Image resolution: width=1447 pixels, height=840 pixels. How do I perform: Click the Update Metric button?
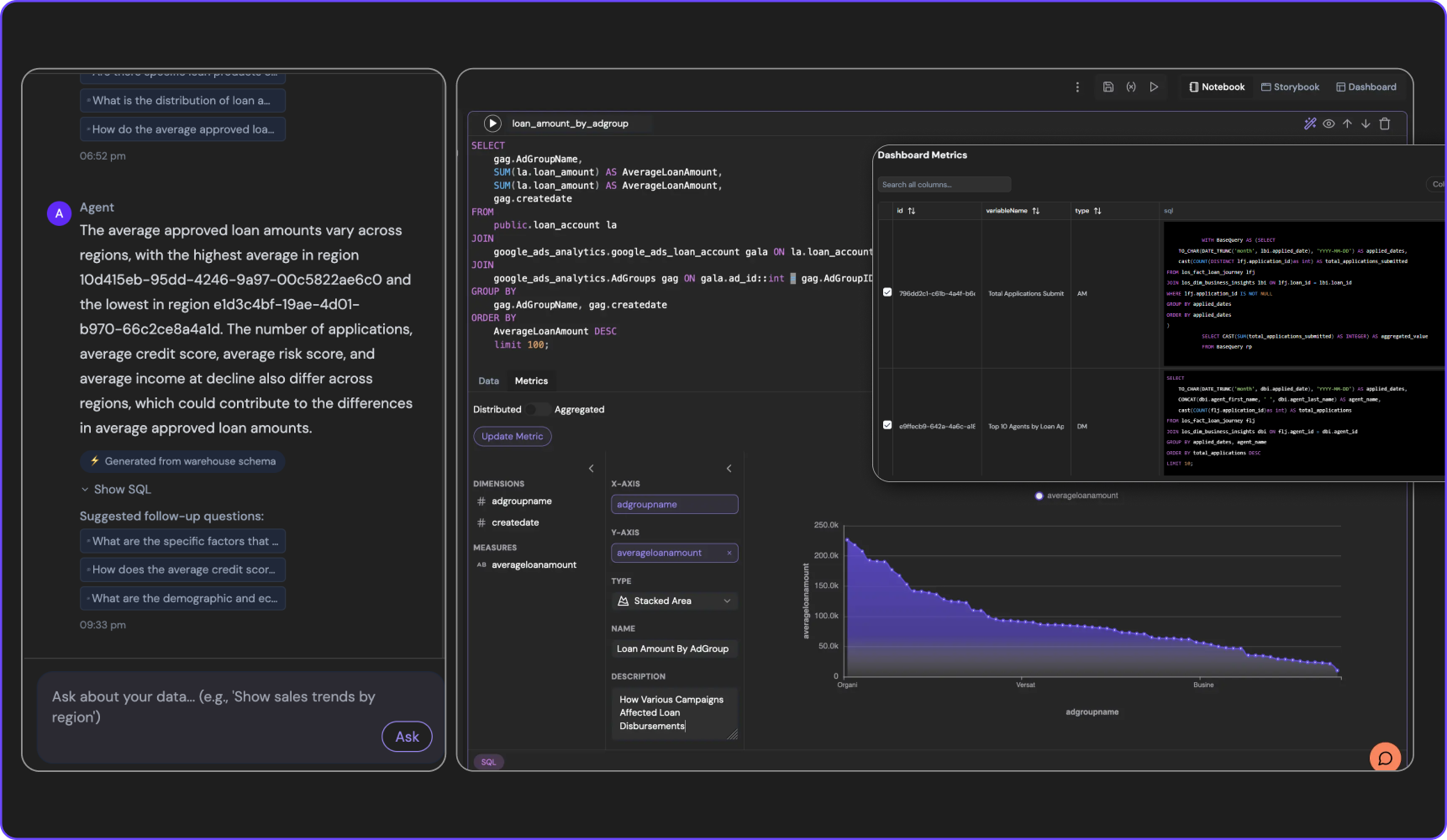512,437
